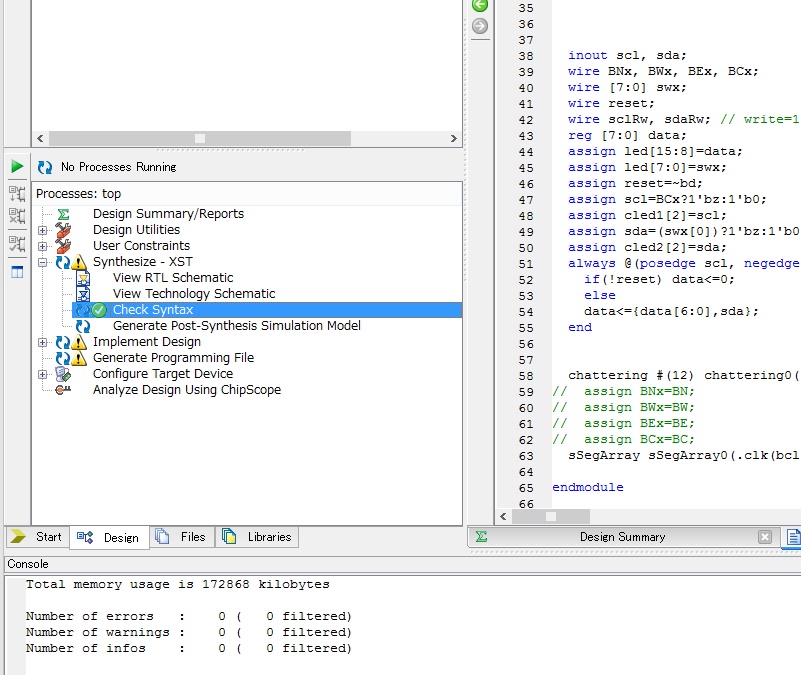
Task: Click the green back navigation arrow
Action: pos(480,5)
